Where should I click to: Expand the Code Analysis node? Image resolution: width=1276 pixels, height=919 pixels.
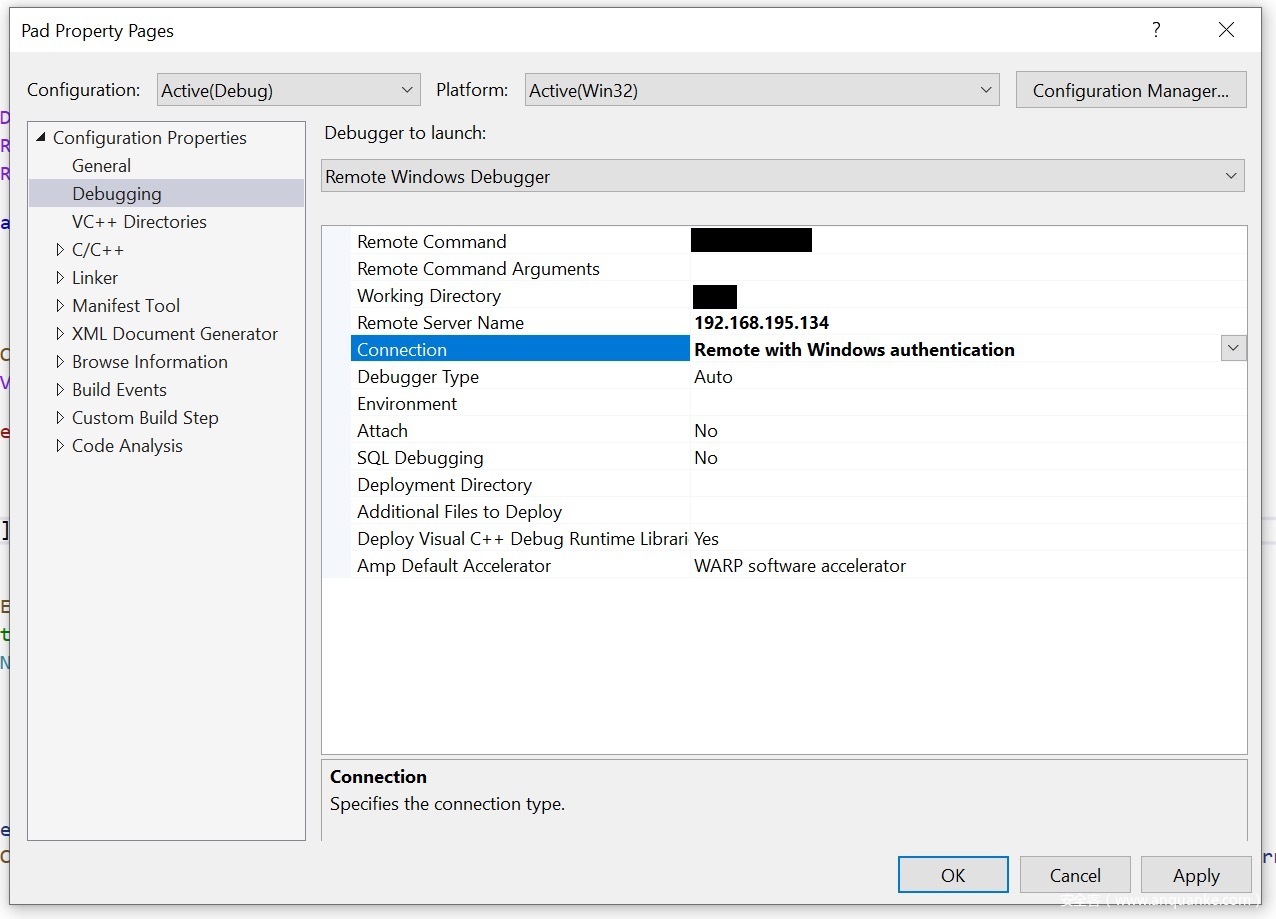[x=60, y=446]
